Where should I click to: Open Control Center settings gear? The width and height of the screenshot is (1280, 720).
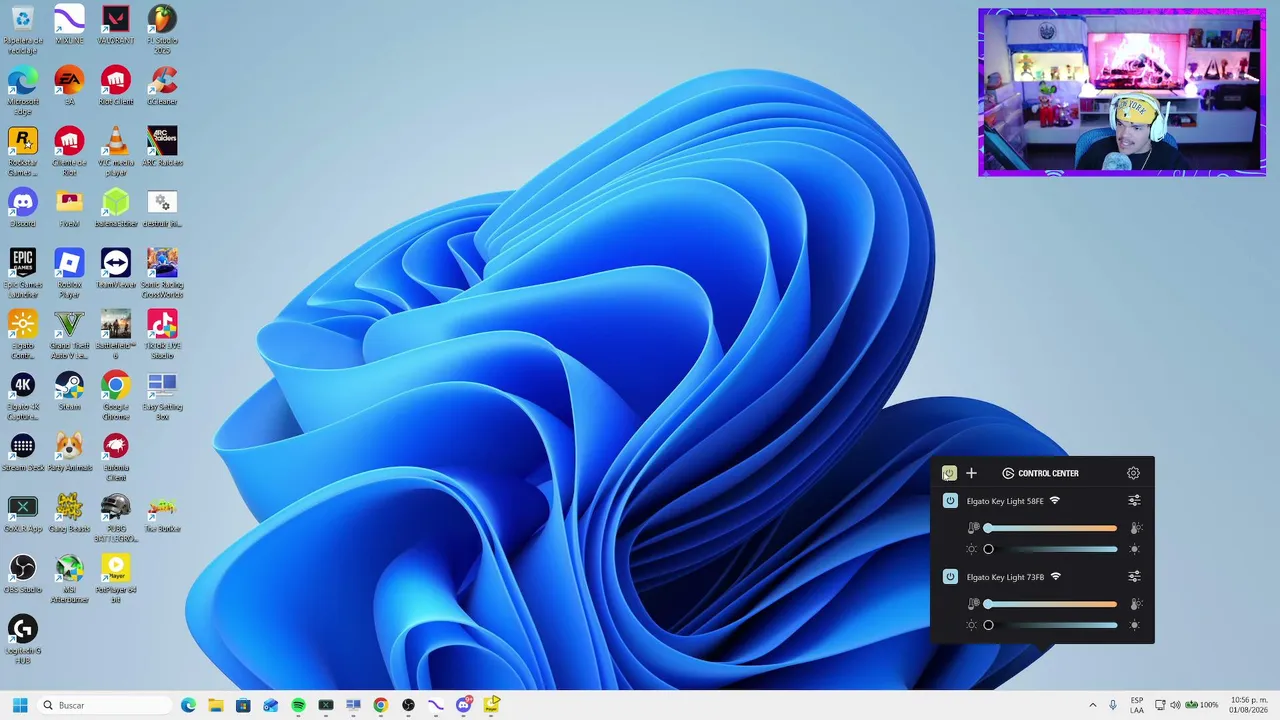click(1133, 473)
